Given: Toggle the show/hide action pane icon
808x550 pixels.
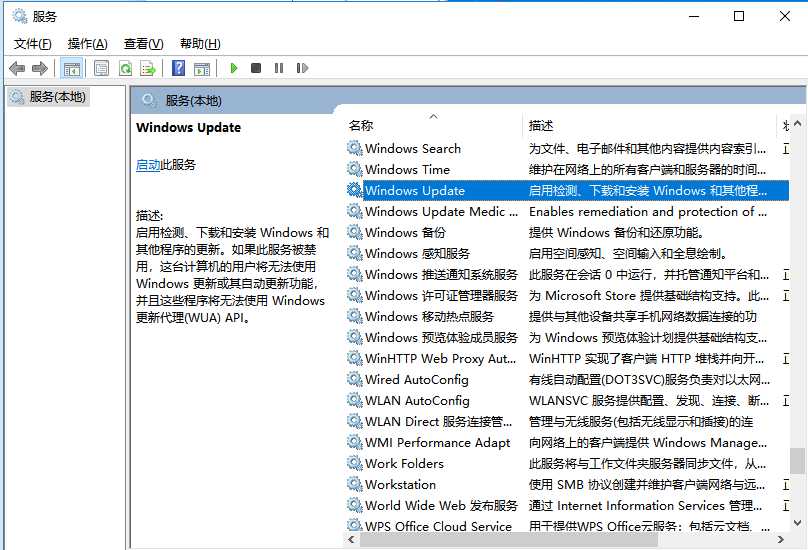Looking at the screenshot, I should point(202,68).
